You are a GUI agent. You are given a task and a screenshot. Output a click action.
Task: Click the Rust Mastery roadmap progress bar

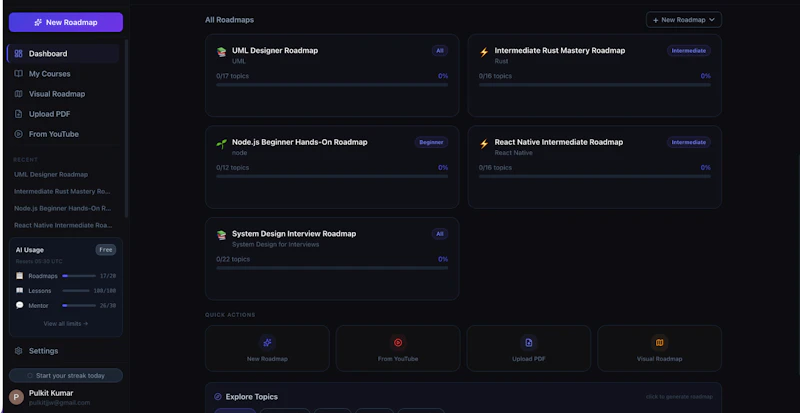tap(594, 85)
